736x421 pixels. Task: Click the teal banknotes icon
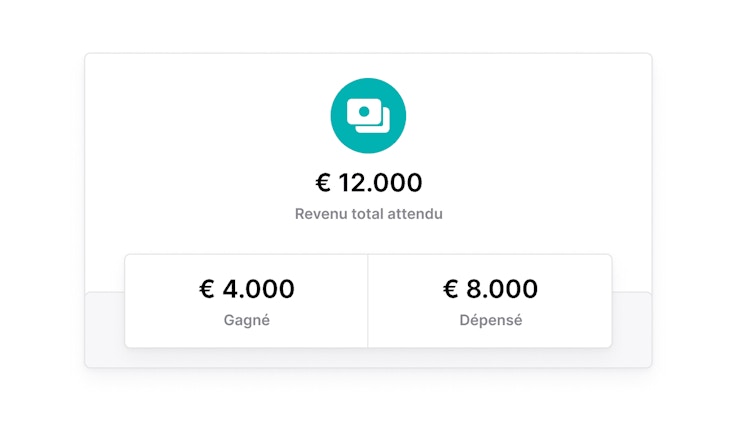pos(368,116)
